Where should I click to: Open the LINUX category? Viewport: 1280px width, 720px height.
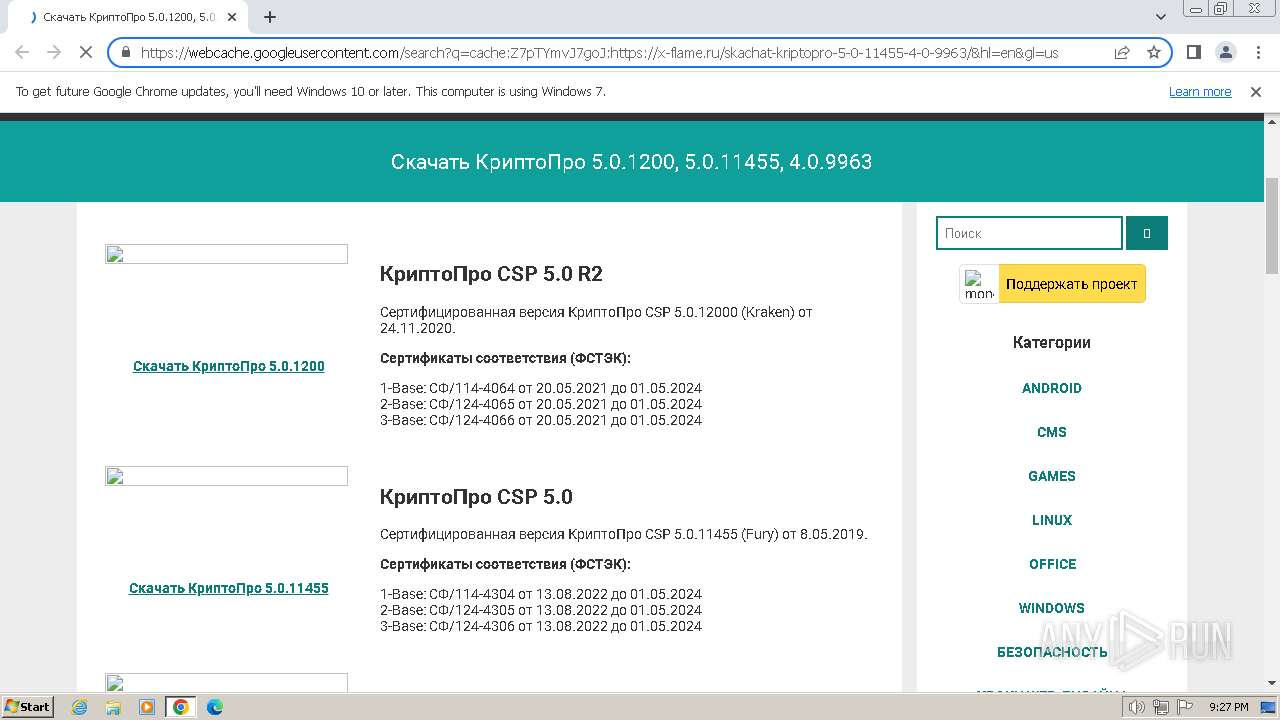point(1052,520)
